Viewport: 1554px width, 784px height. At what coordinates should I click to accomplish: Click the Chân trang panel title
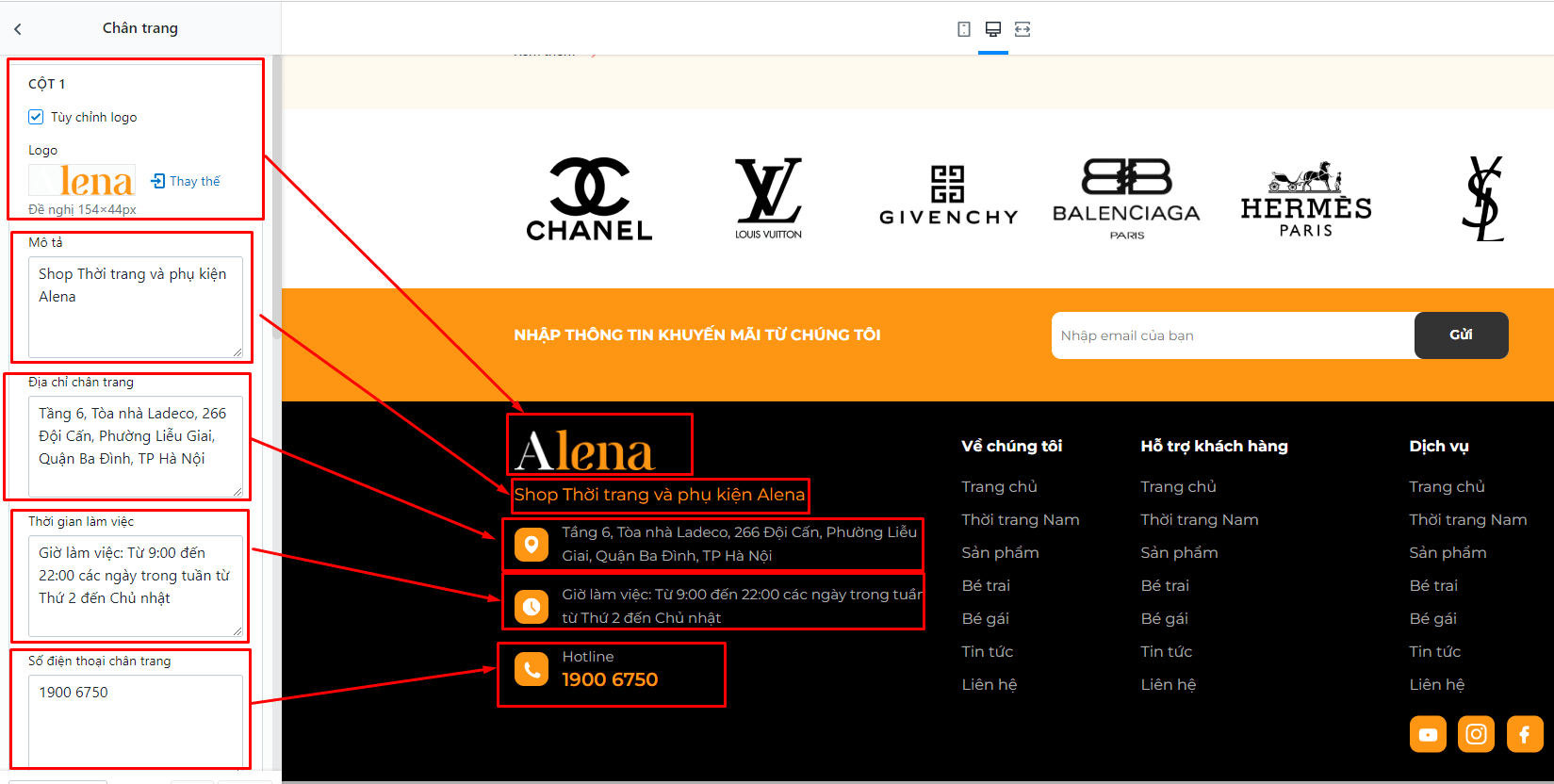[140, 28]
